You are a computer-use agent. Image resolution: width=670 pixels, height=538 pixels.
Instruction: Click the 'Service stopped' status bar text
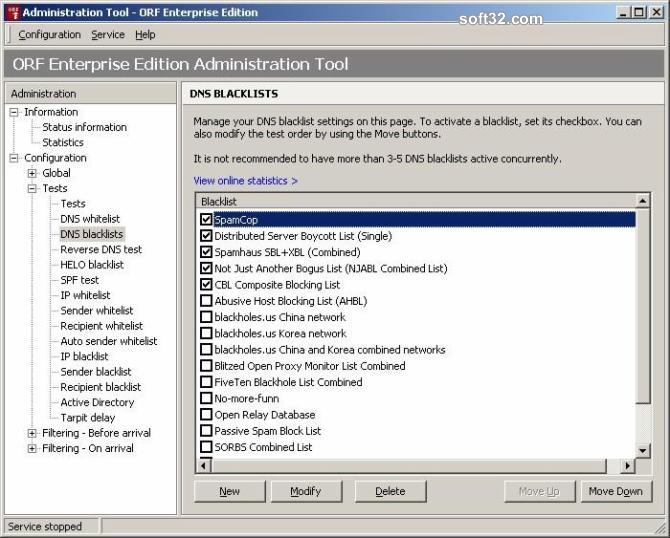[45, 526]
